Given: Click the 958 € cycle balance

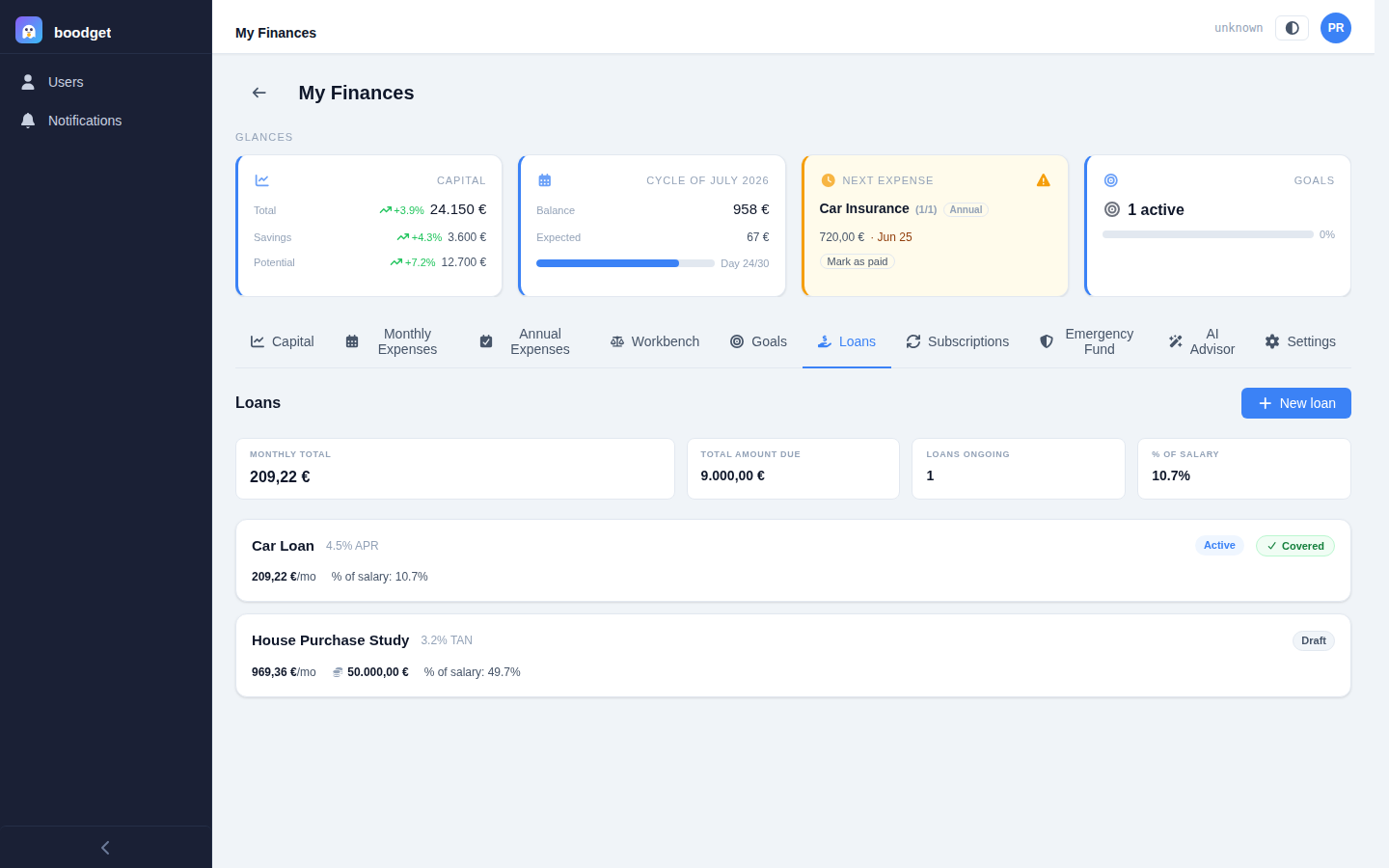Looking at the screenshot, I should tap(751, 209).
